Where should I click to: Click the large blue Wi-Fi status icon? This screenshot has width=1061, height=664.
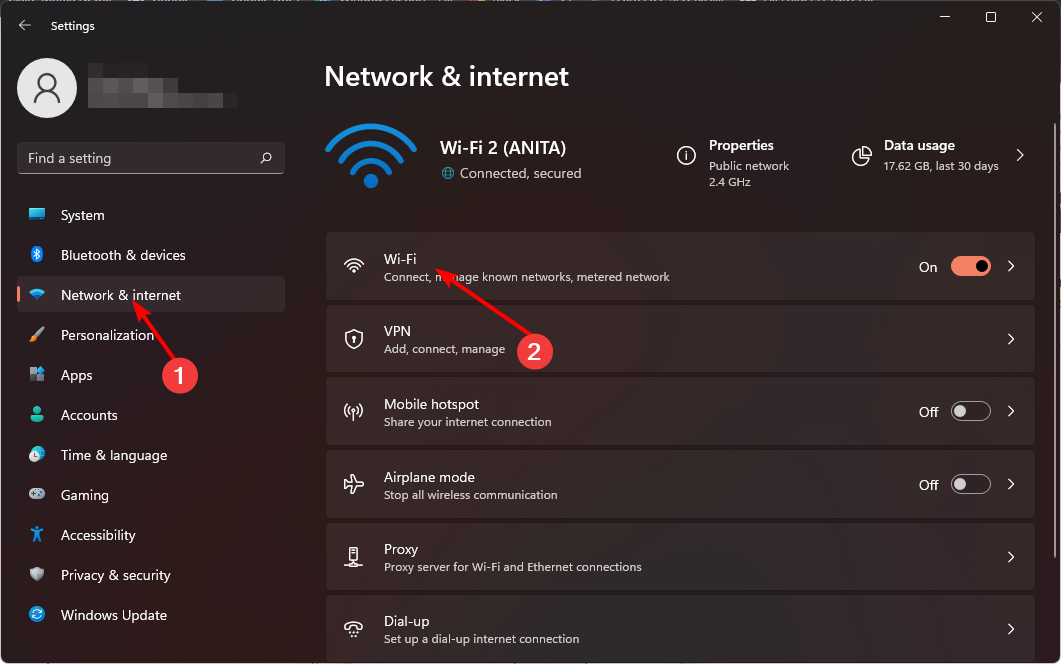pos(371,156)
